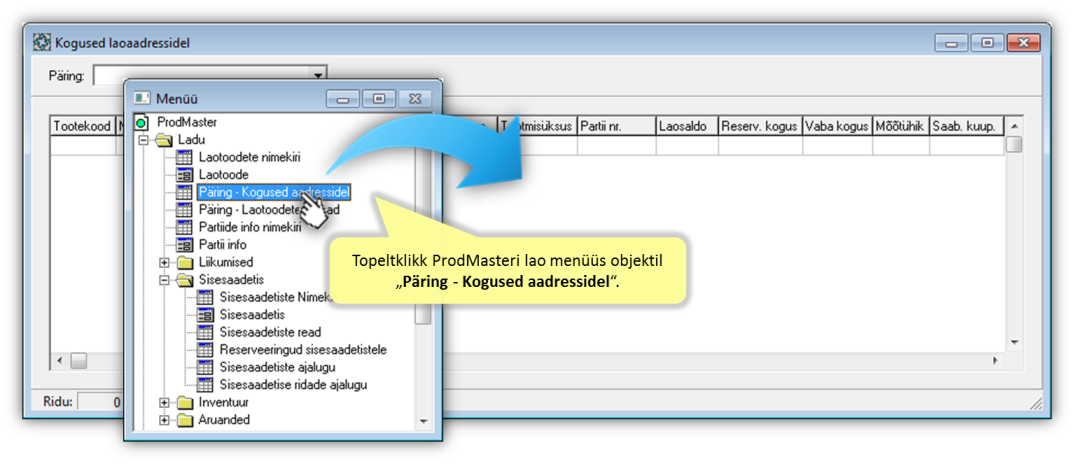1074x464 pixels.
Task: Click the Saab. kuup. column header
Action: [966, 127]
